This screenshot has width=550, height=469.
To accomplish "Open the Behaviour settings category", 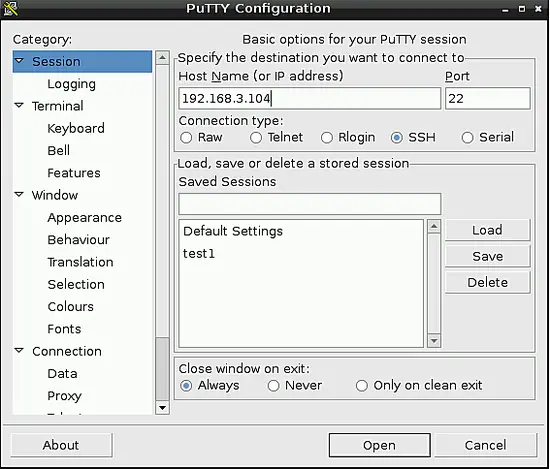I will (79, 240).
